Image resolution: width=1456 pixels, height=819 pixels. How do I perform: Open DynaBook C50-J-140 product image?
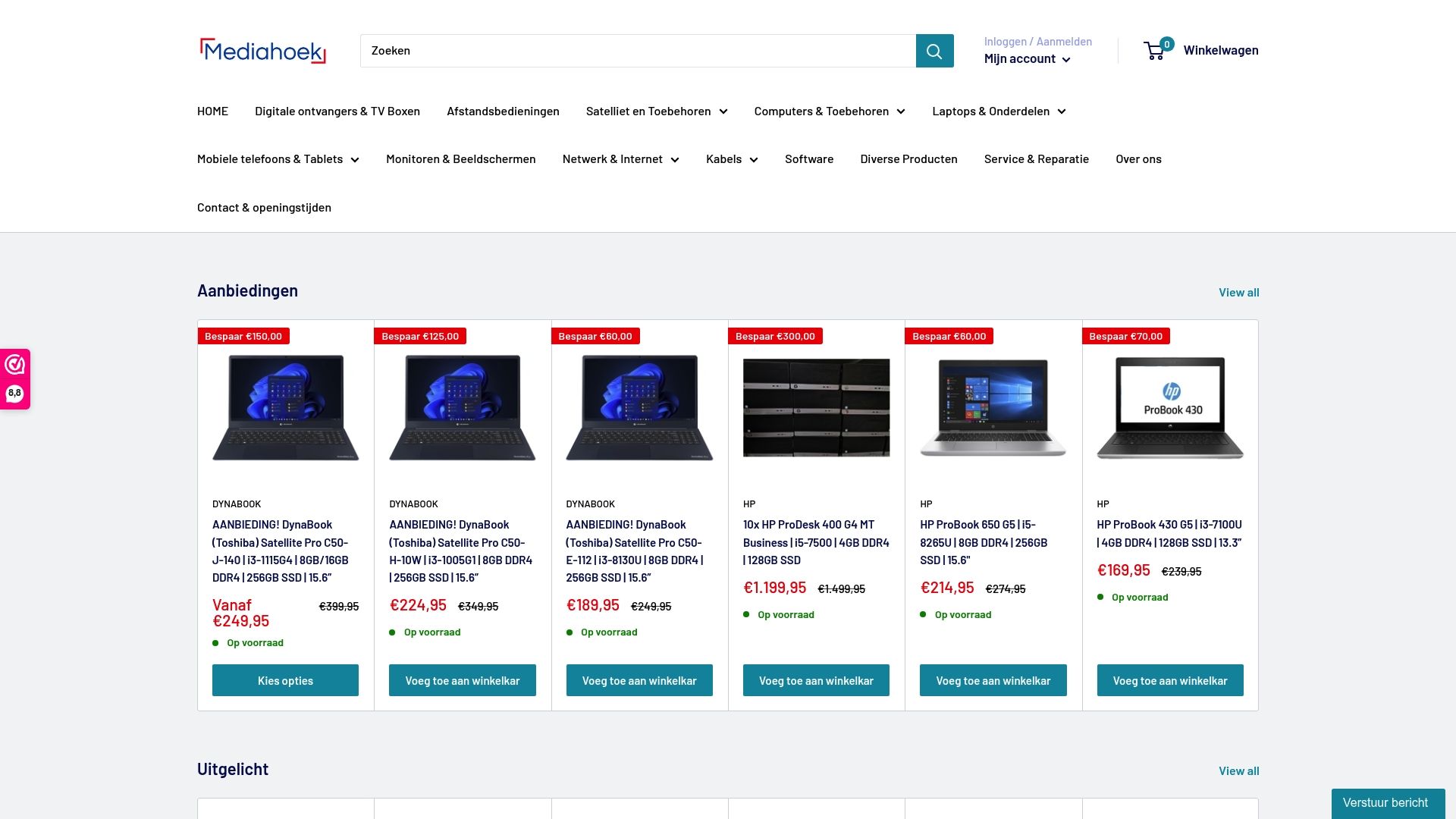pyautogui.click(x=285, y=408)
